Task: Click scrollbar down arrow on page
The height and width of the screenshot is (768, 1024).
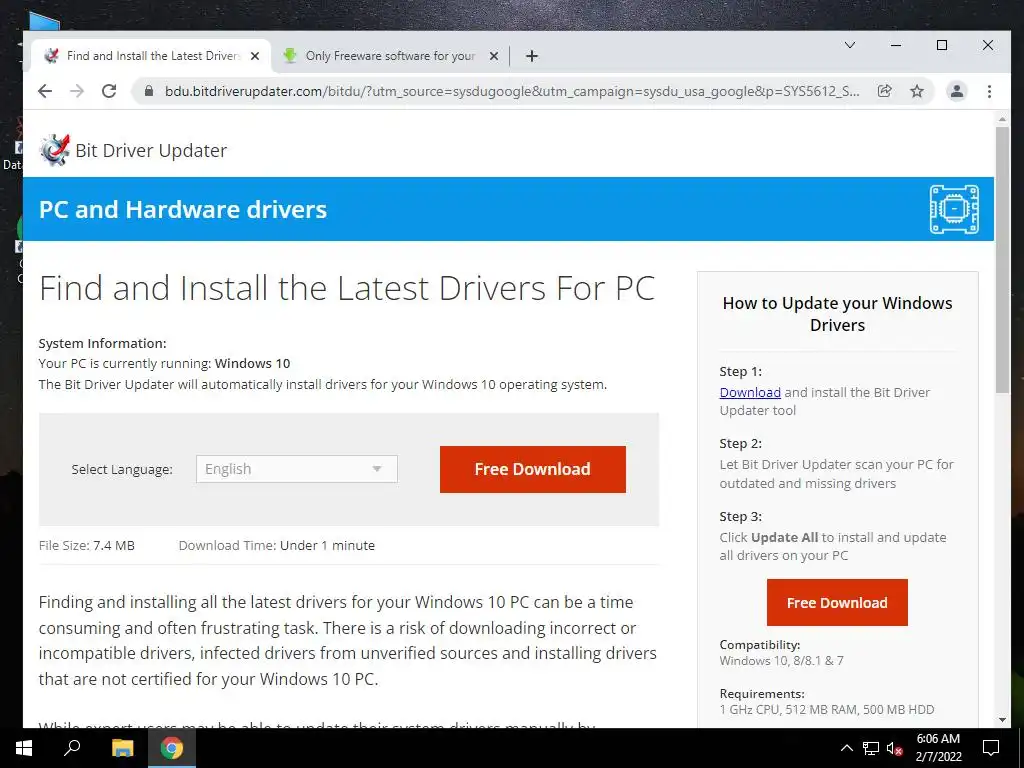Action: (1002, 720)
